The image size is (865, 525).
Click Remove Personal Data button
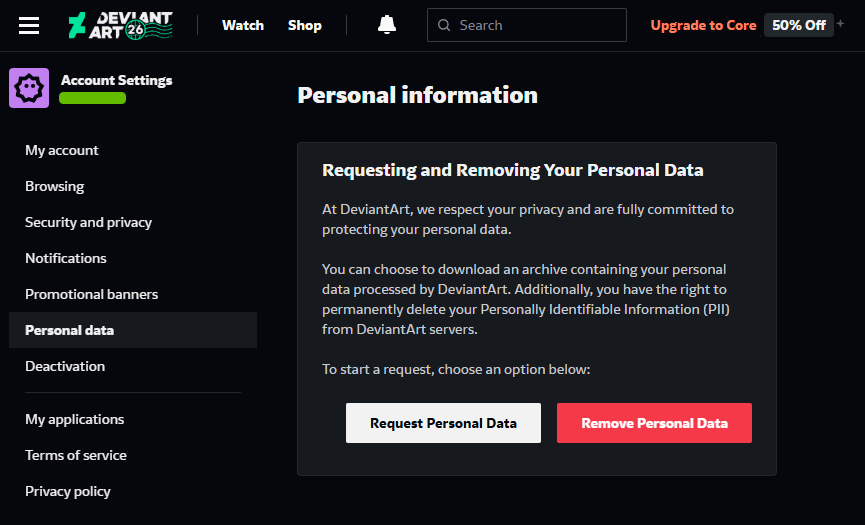[654, 423]
